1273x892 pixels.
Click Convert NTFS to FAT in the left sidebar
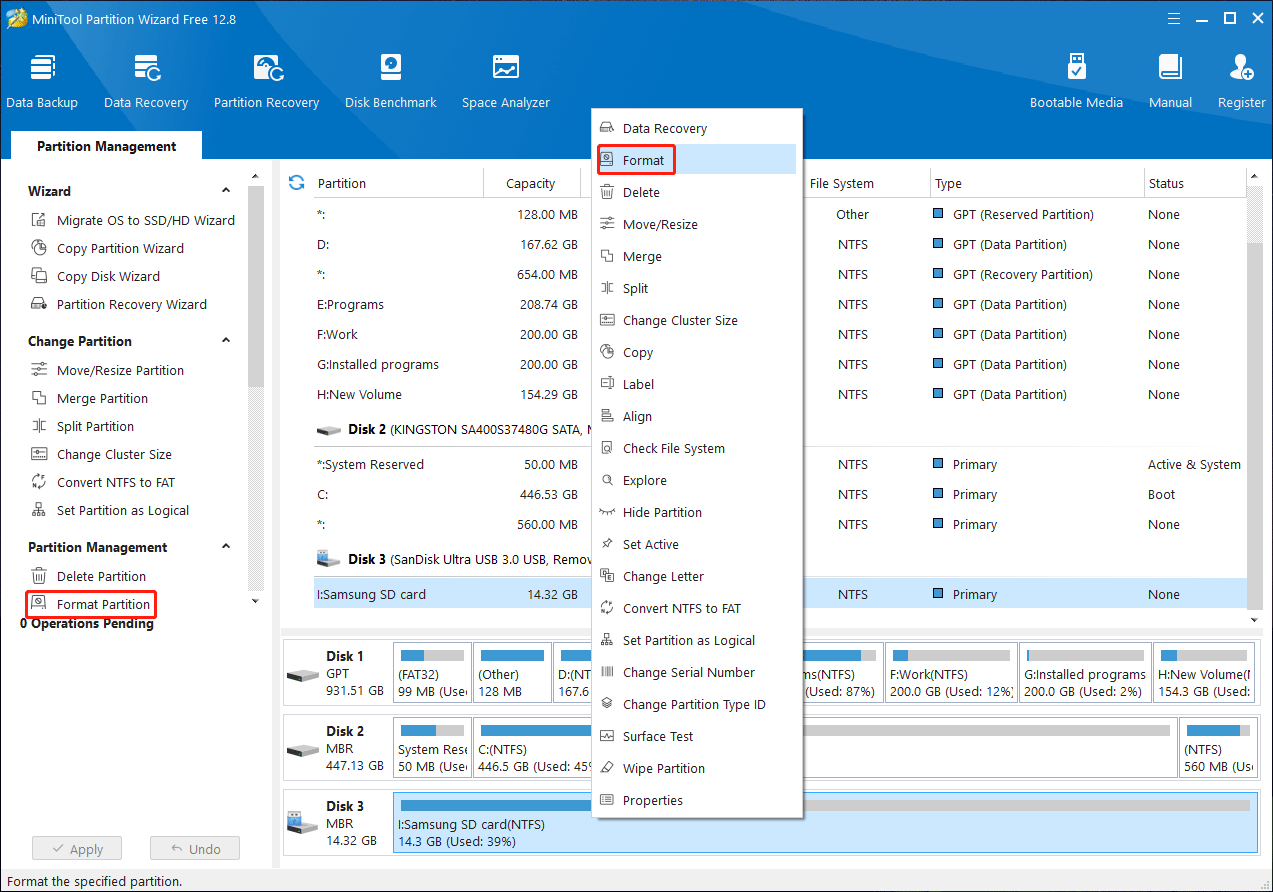point(102,482)
